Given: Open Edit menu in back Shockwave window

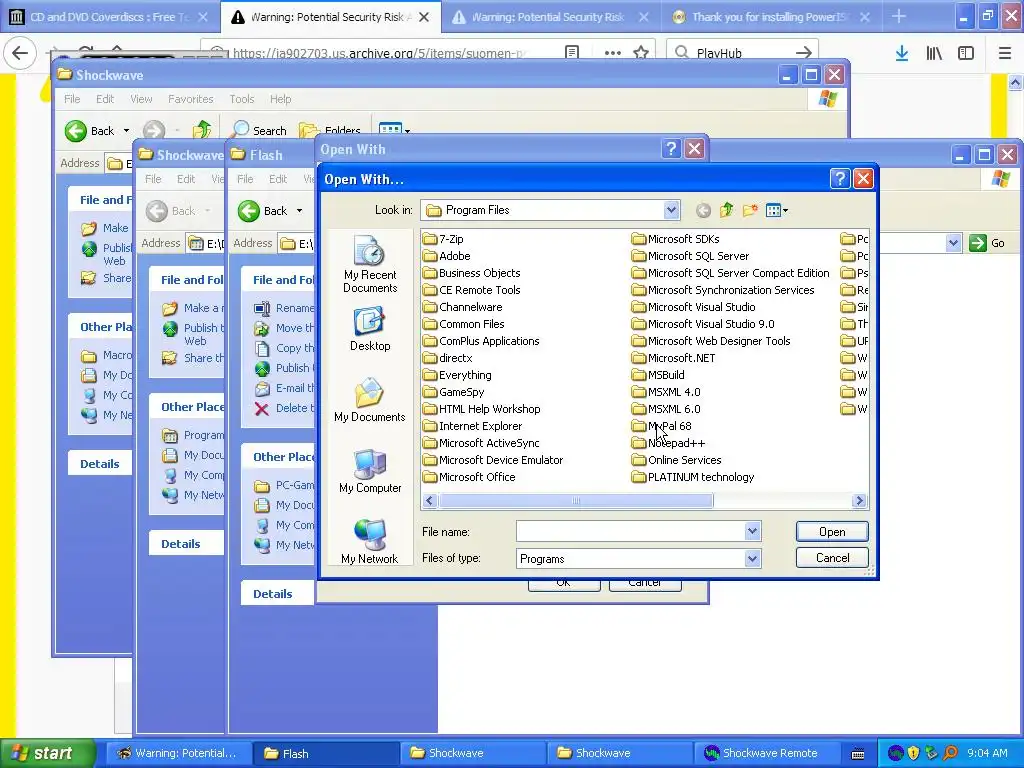Looking at the screenshot, I should [104, 99].
